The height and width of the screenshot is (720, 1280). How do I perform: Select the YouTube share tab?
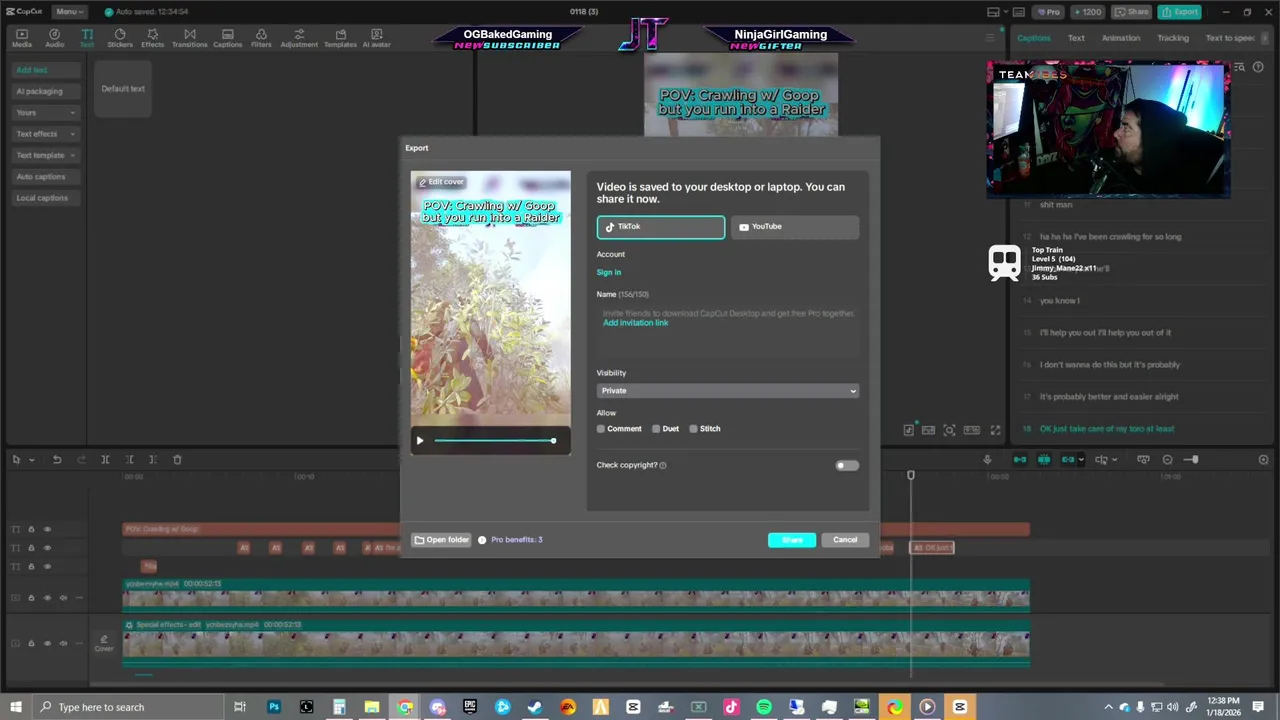(795, 227)
